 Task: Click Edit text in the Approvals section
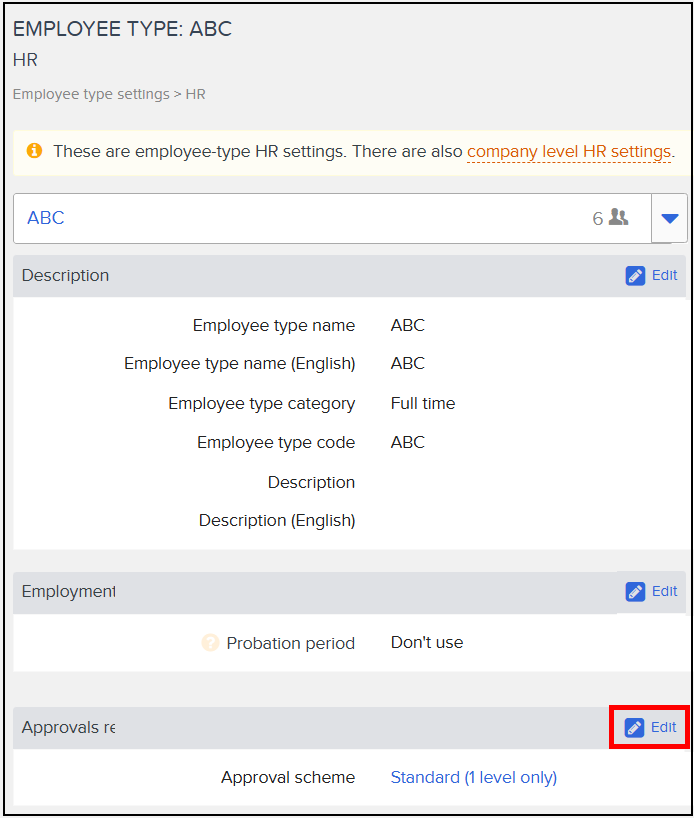pyautogui.click(x=663, y=727)
